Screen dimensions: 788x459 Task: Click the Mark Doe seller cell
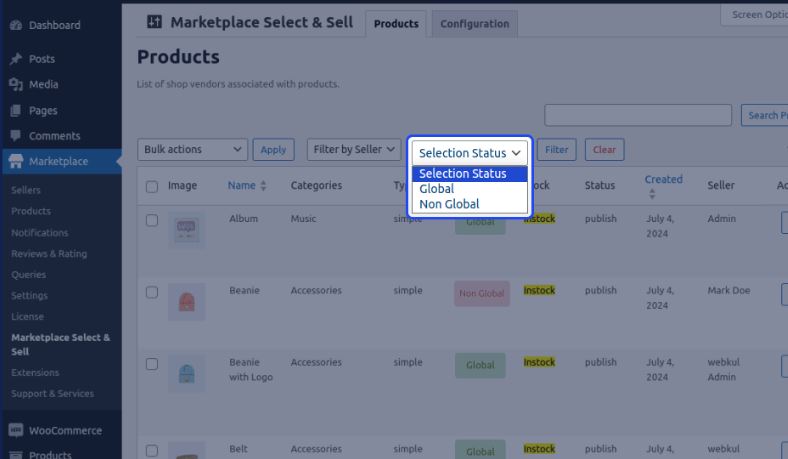point(729,291)
